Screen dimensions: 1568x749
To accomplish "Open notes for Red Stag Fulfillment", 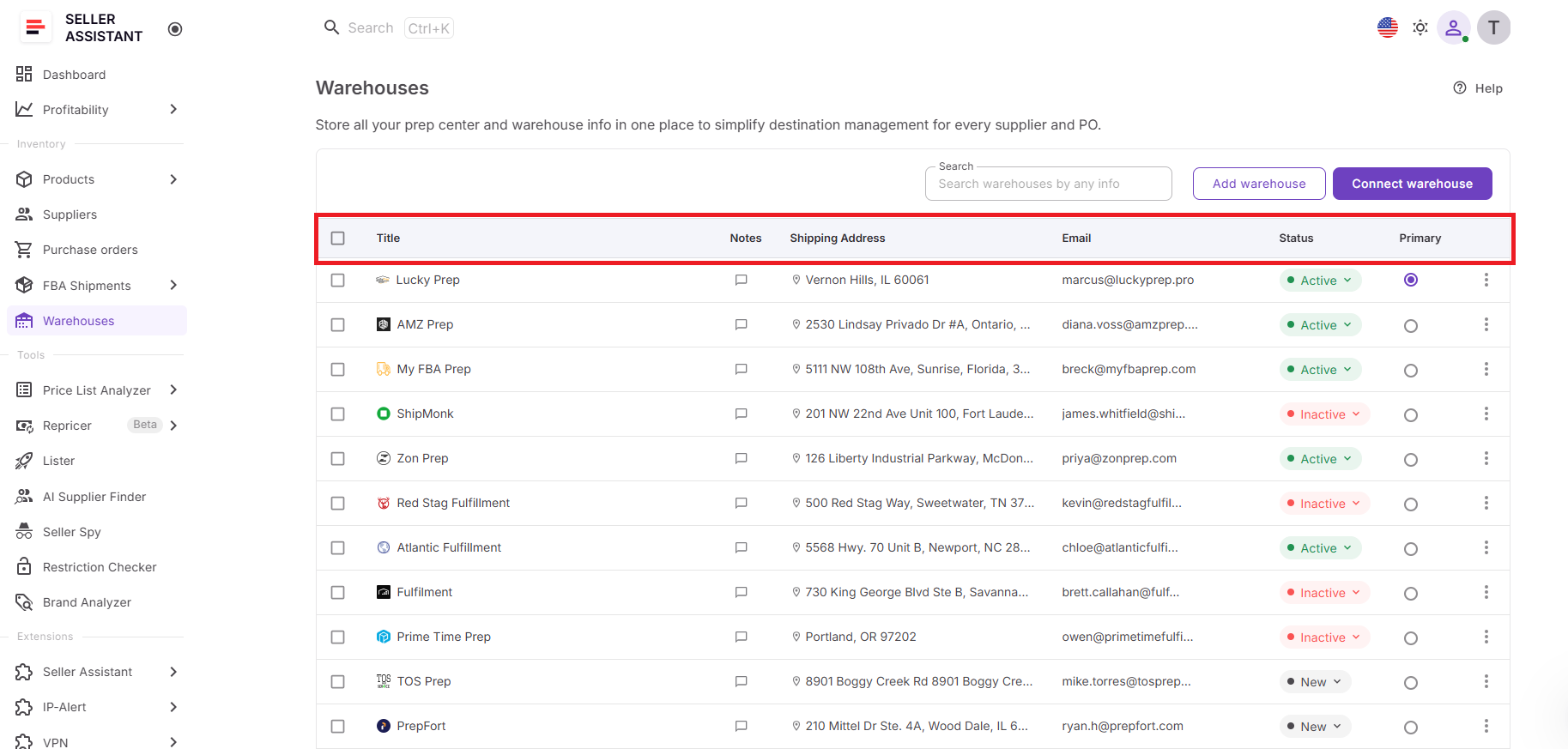I will [742, 503].
